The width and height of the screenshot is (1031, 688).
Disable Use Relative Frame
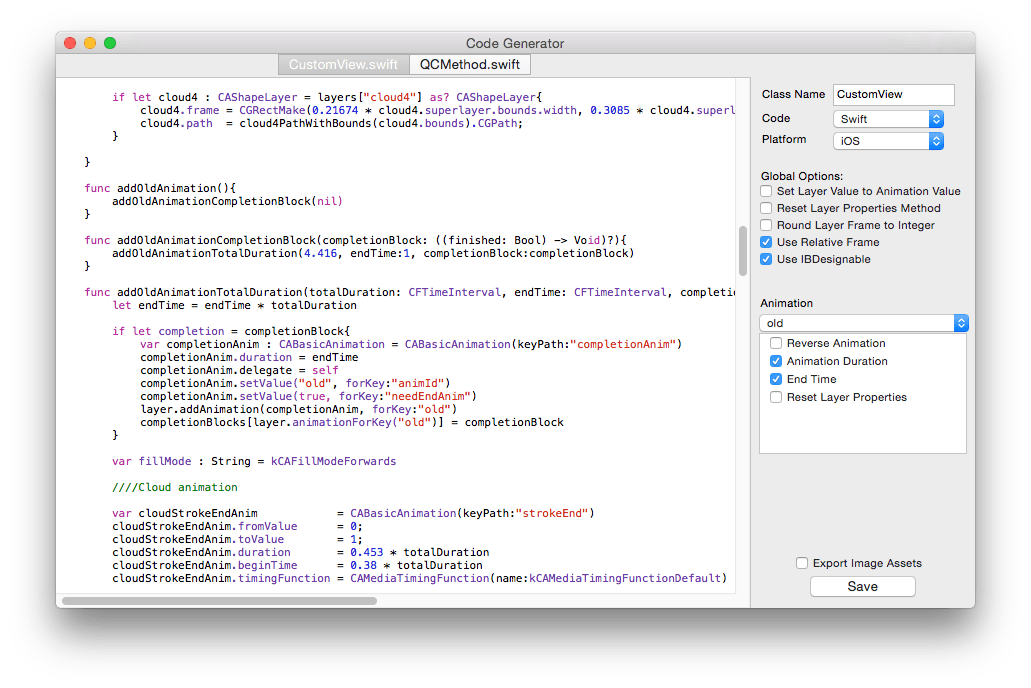(765, 242)
